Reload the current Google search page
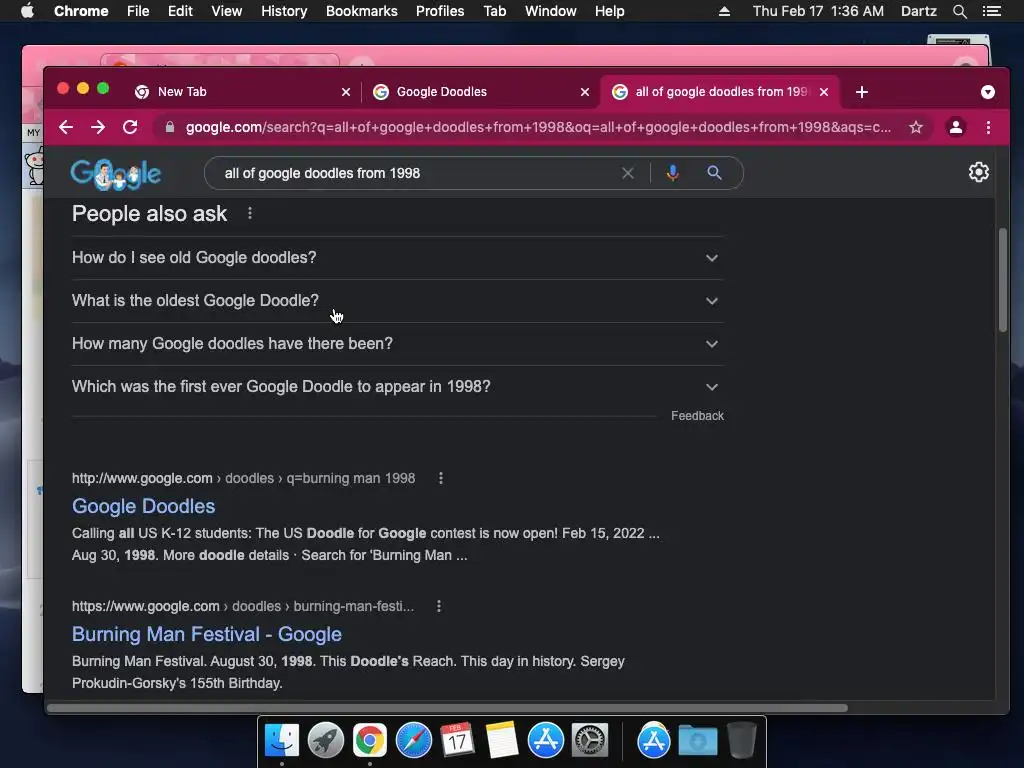 pyautogui.click(x=130, y=127)
